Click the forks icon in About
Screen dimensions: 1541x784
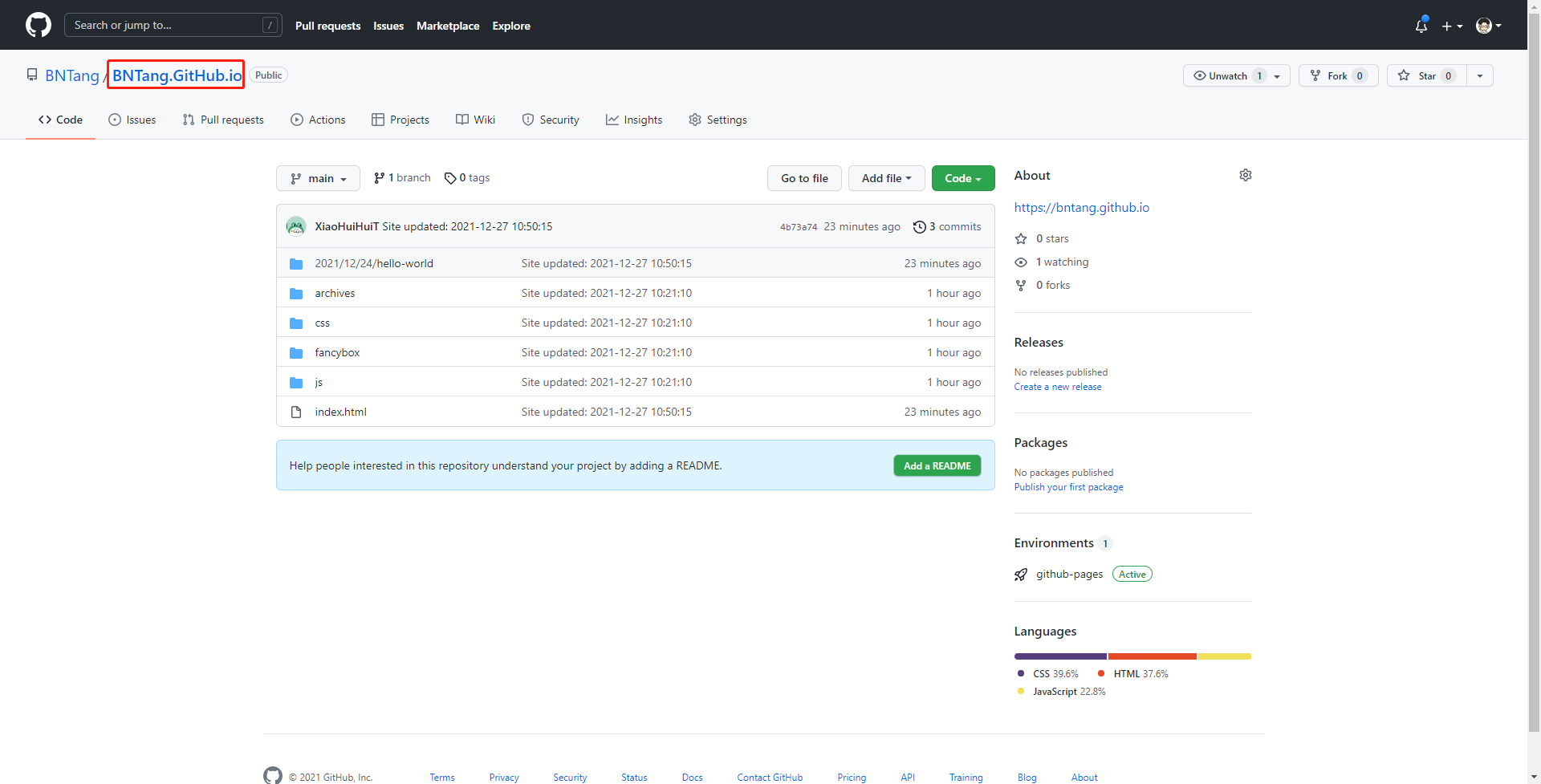pos(1021,285)
